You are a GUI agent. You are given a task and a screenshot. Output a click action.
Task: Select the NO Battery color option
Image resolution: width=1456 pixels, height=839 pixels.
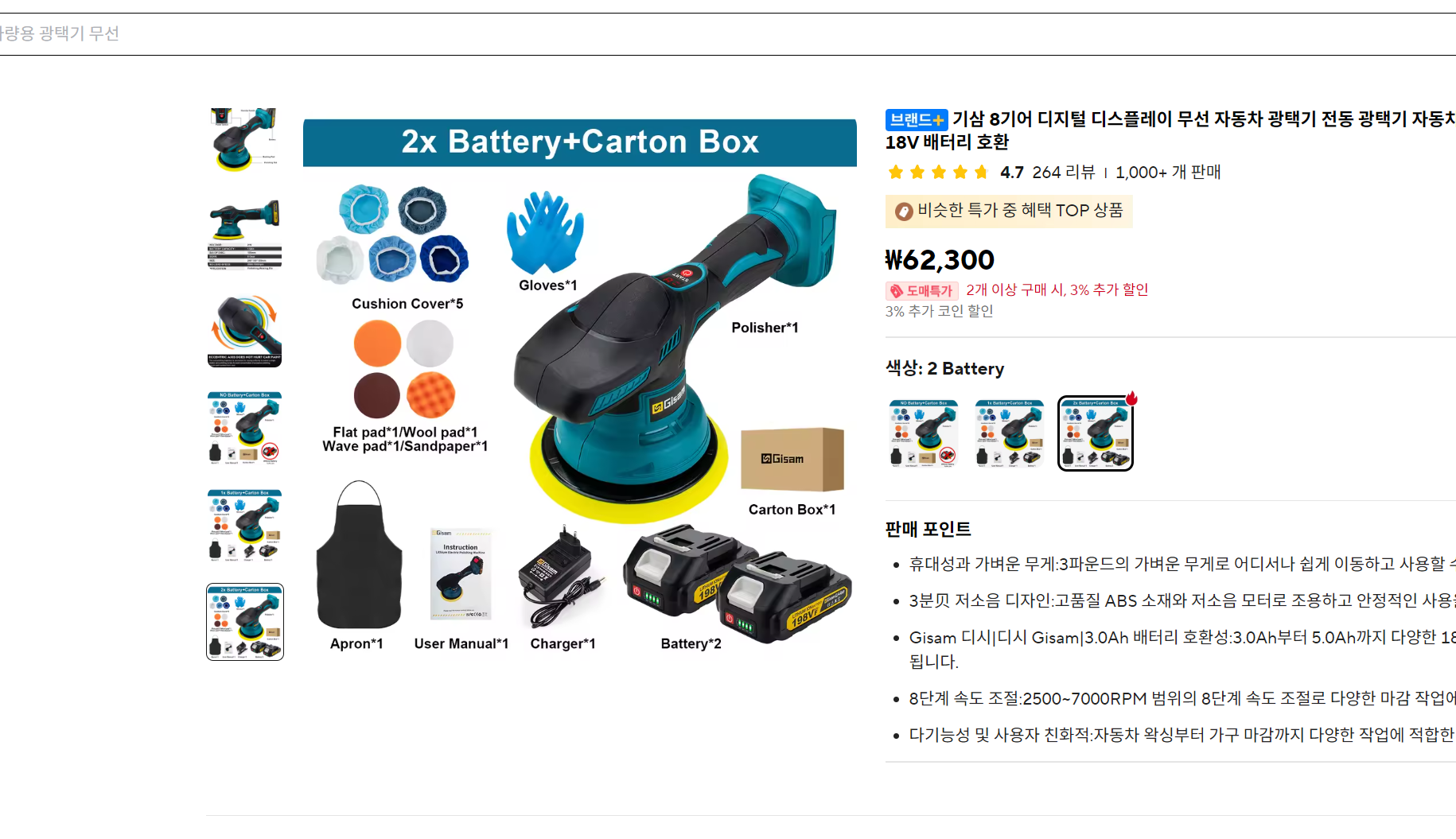click(924, 433)
